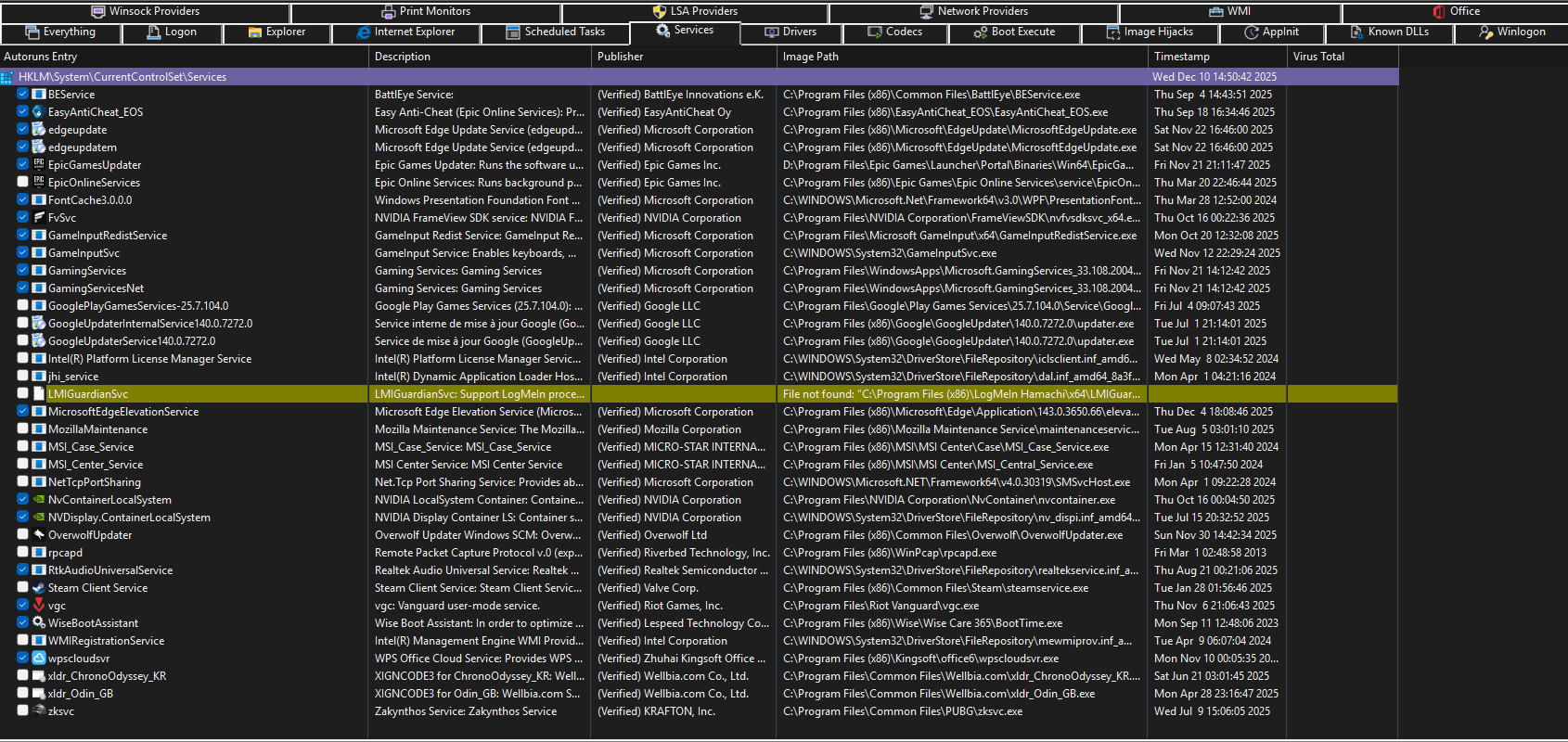Sort by the Timestamp column header
This screenshot has width=1568, height=742.
click(1218, 57)
